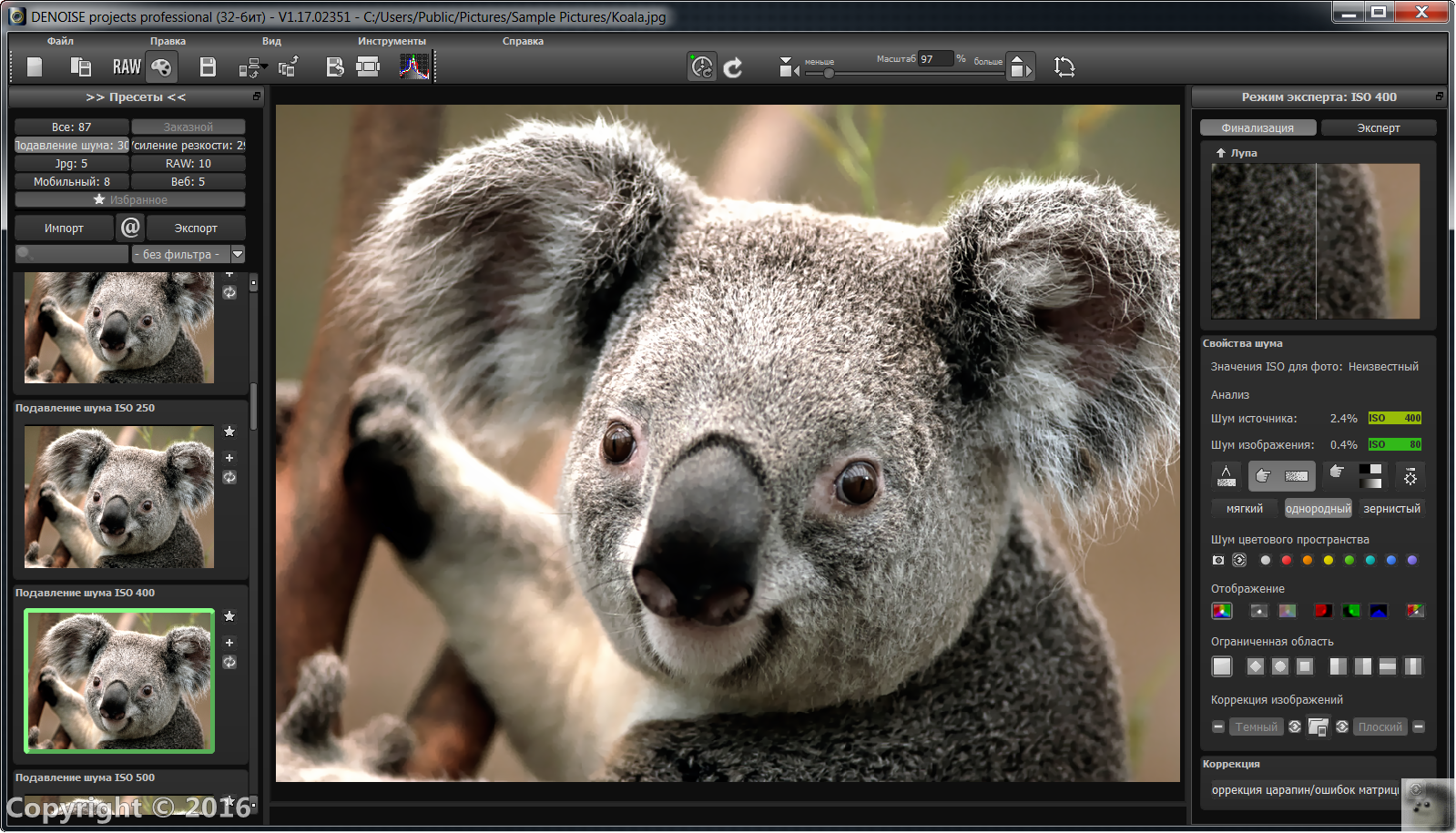The image size is (1456, 833).
Task: Click the color palette toolbar icon
Action: pos(161,66)
